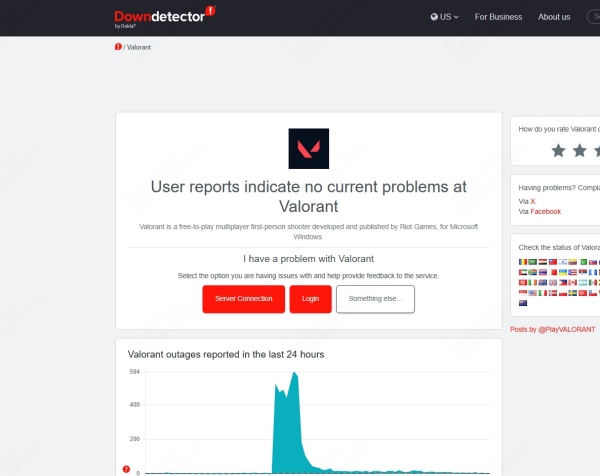Open Posts by @PlayVALORANT link

[552, 329]
